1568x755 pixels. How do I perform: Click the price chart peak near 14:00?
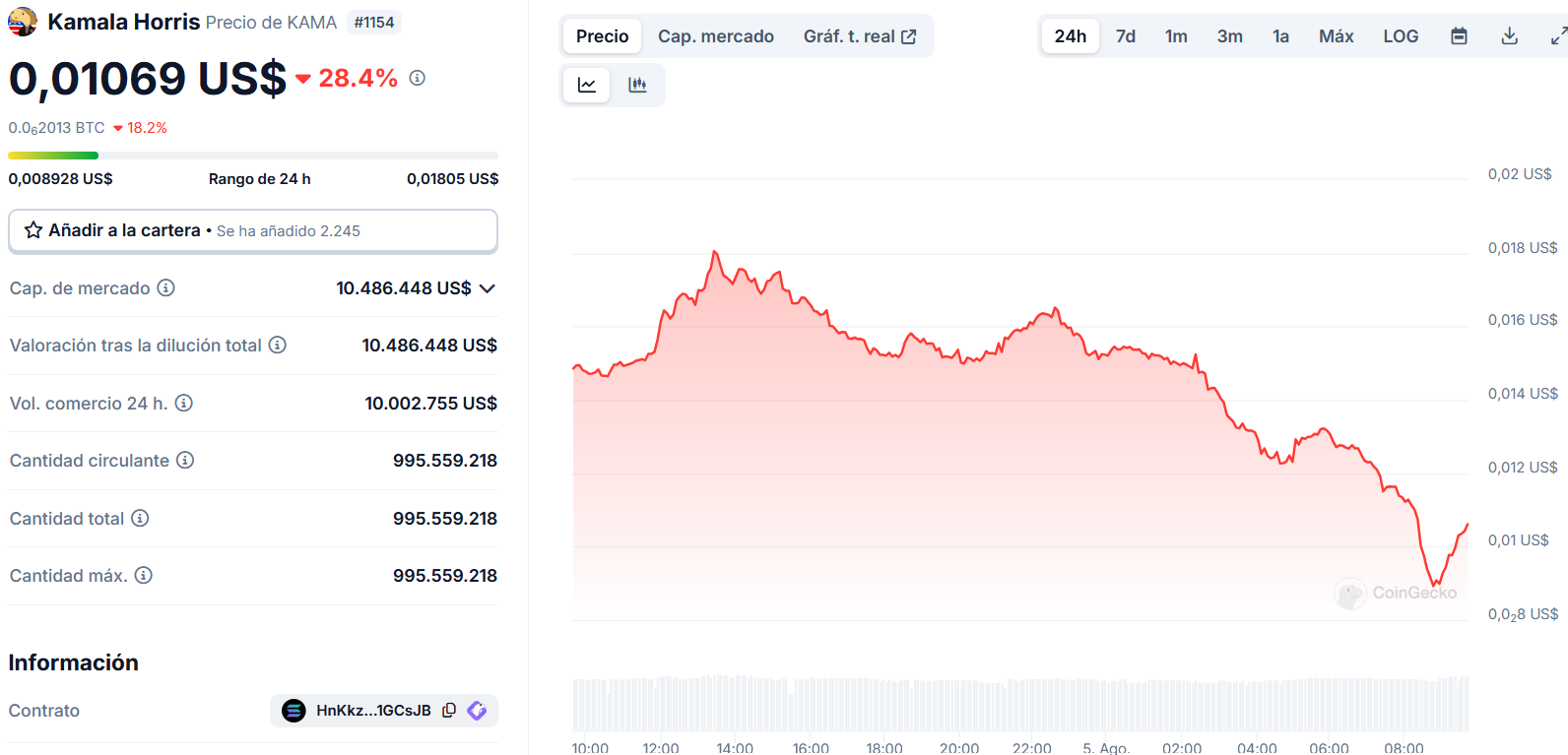715,253
